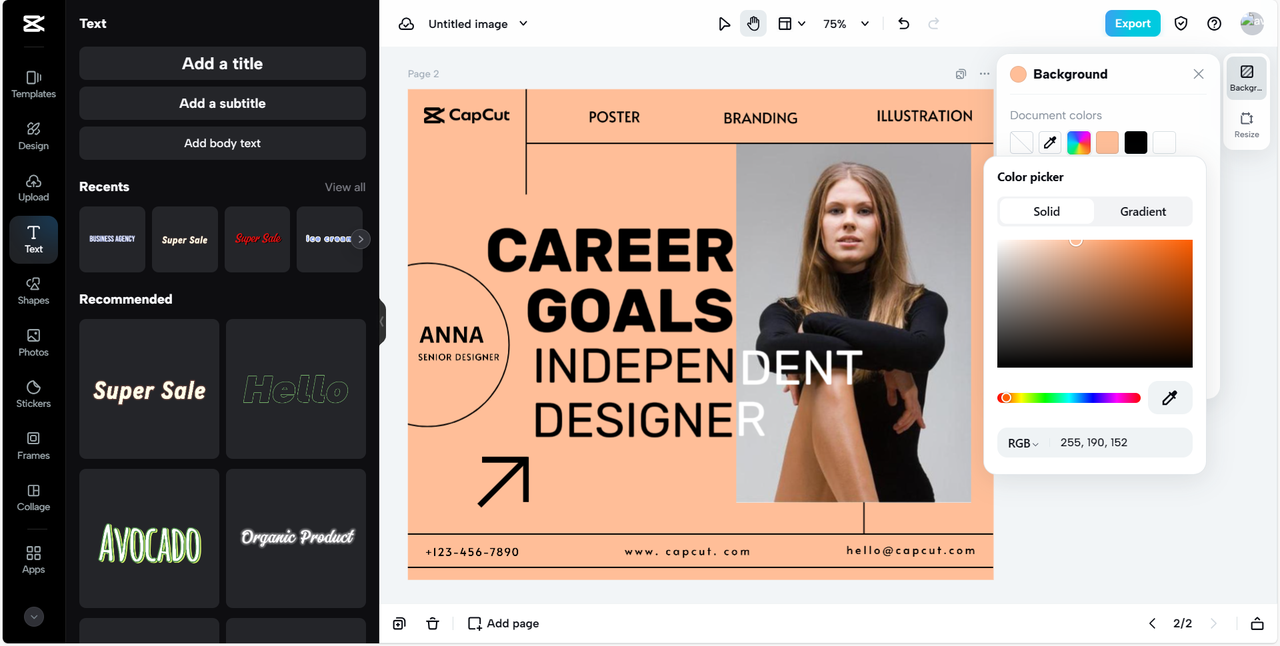Image resolution: width=1280 pixels, height=646 pixels.
Task: Open Untitled image name dropdown
Action: coord(478,24)
